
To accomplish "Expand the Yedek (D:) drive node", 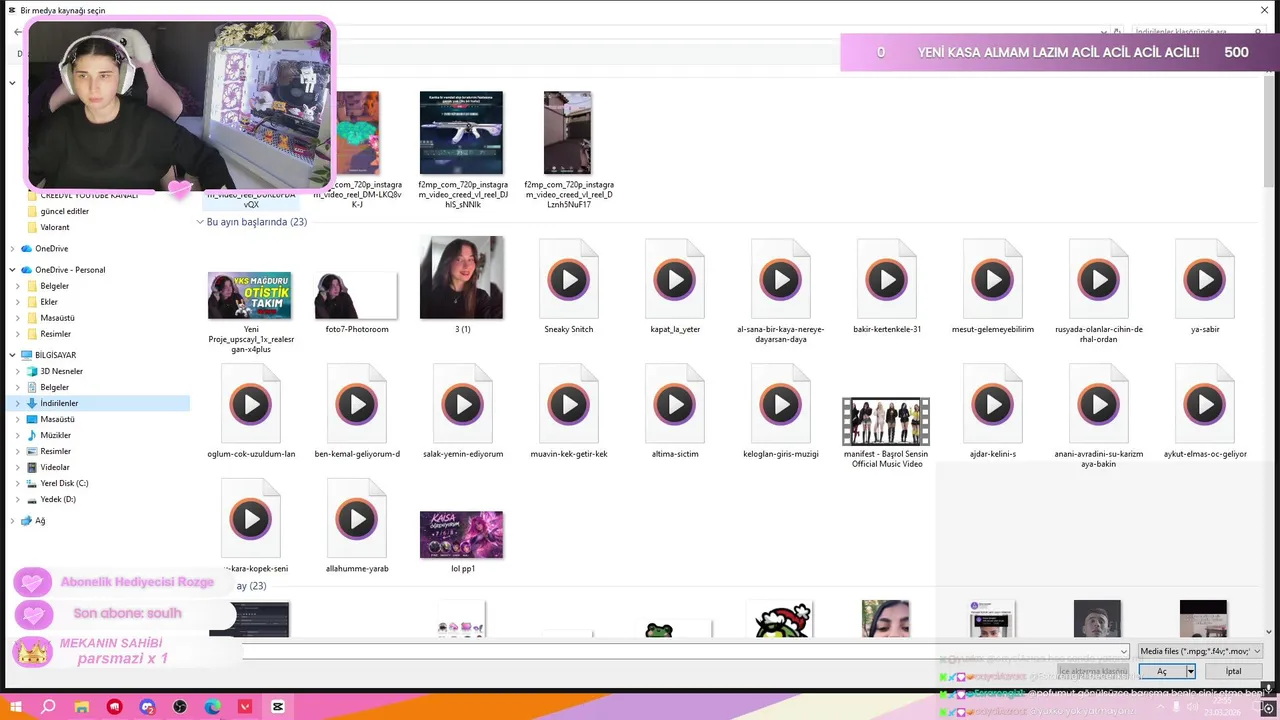I will click(18, 499).
